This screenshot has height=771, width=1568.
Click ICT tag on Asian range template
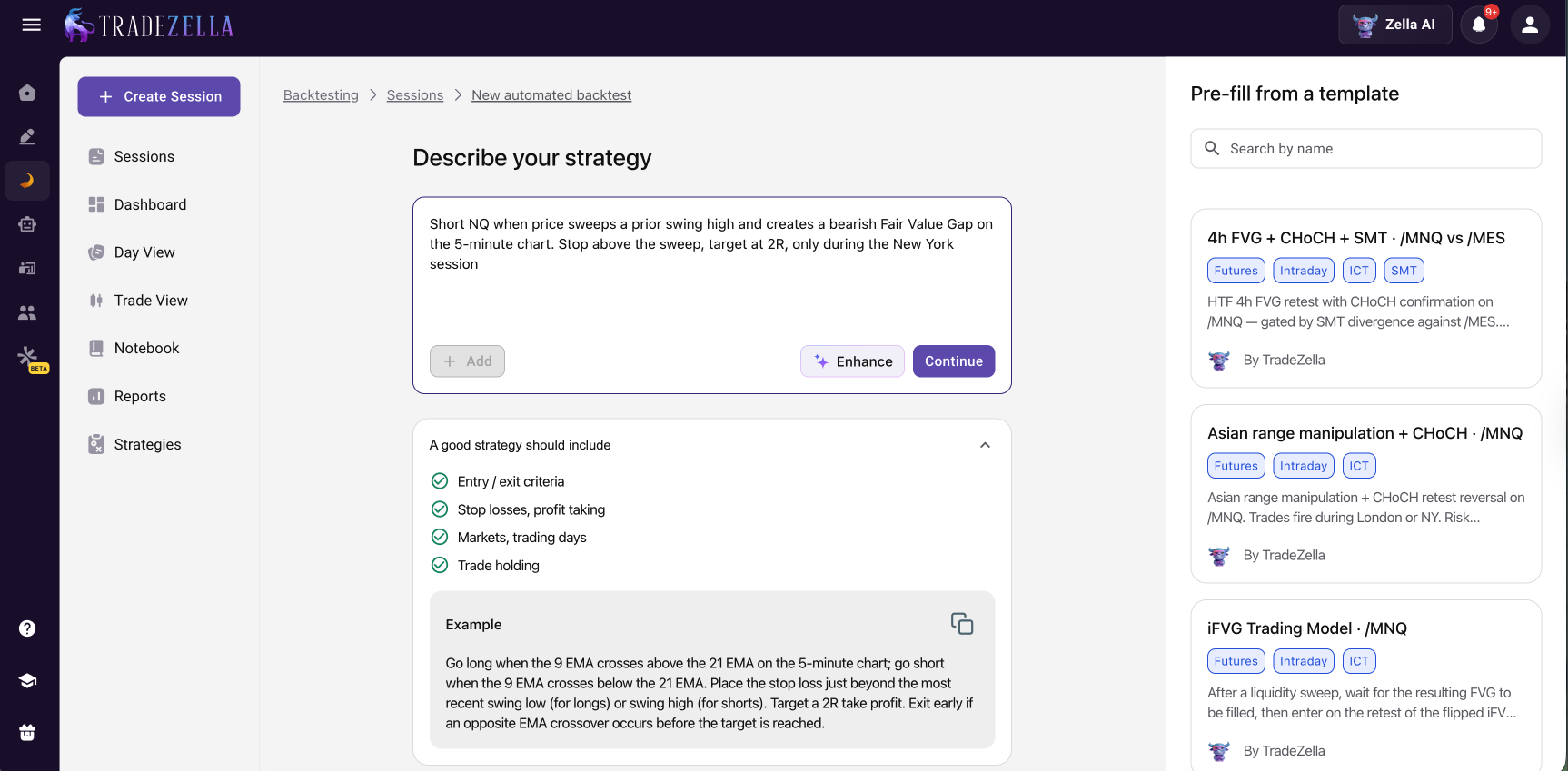[1359, 466]
